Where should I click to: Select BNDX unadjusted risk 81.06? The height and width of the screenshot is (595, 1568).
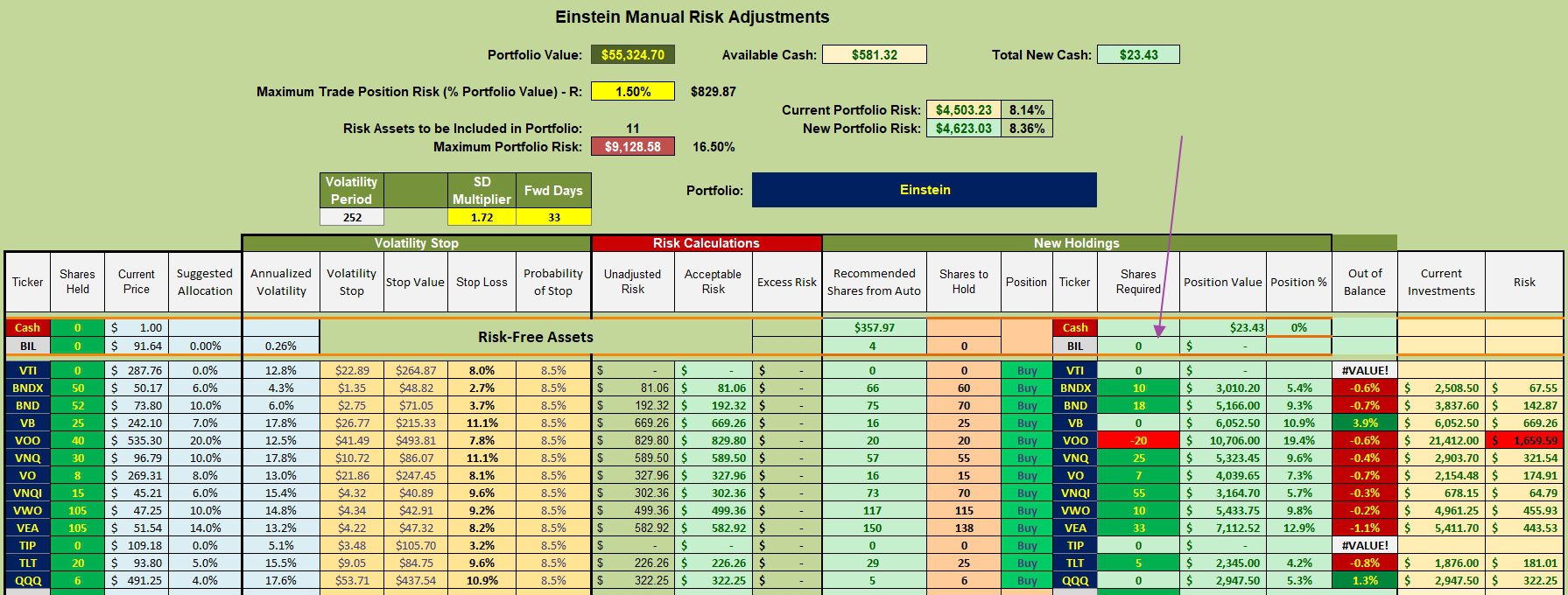click(633, 388)
